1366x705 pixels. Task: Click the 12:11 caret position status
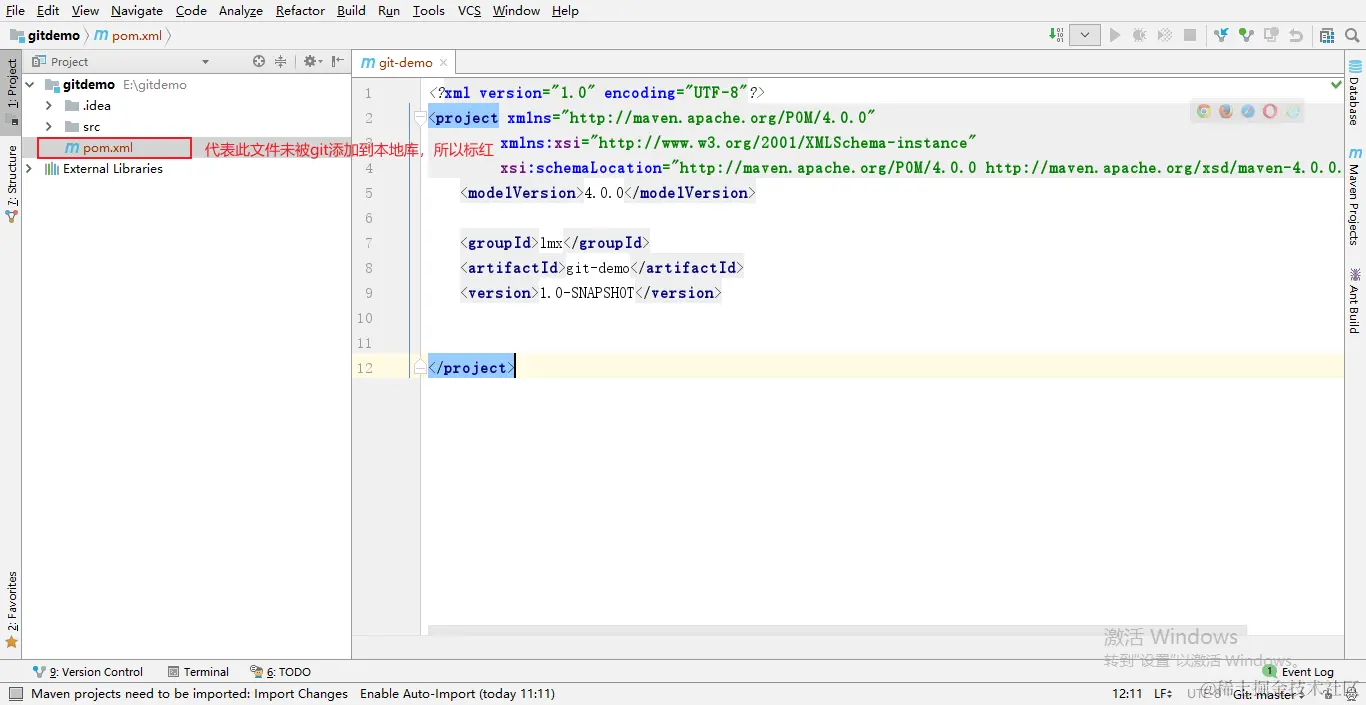coord(1126,693)
